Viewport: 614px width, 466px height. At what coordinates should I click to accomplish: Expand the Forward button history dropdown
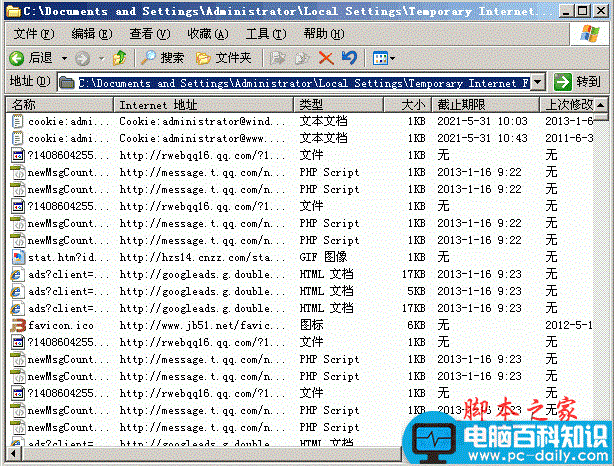101,59
